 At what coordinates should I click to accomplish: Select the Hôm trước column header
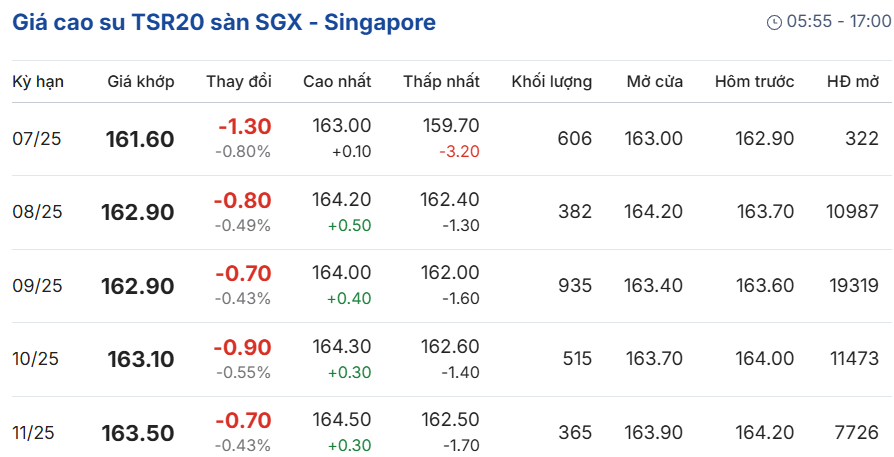click(x=754, y=81)
